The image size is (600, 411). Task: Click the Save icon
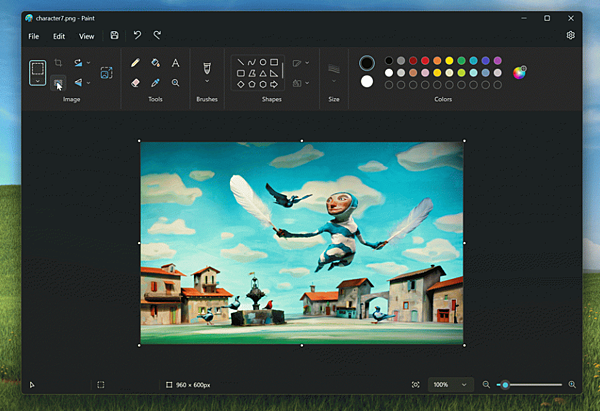[x=114, y=35]
